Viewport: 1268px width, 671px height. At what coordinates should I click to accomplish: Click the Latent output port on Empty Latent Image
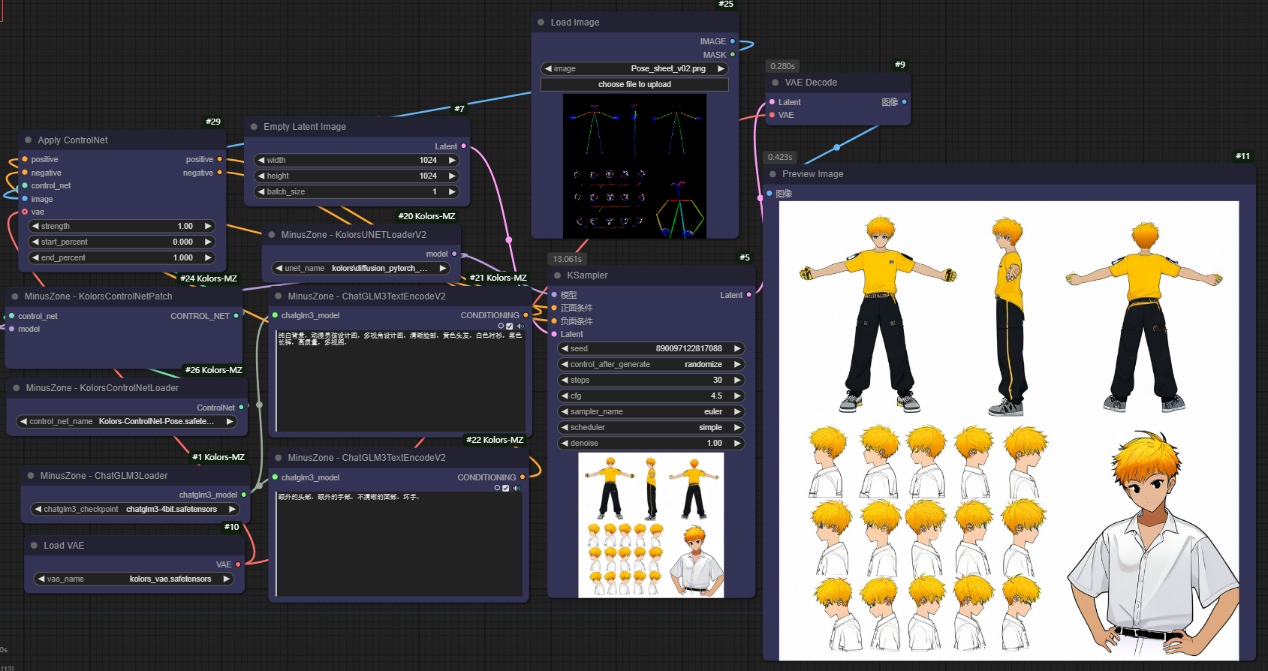pos(462,146)
